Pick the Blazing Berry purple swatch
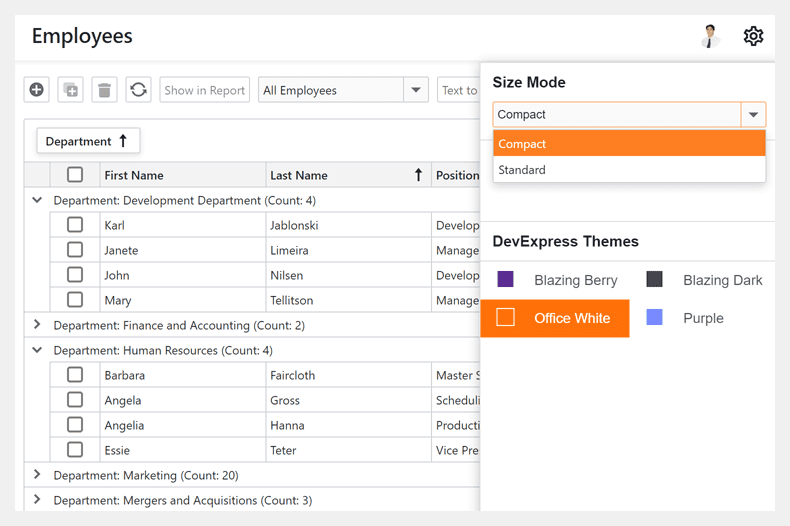This screenshot has height=526, width=790. 506,280
